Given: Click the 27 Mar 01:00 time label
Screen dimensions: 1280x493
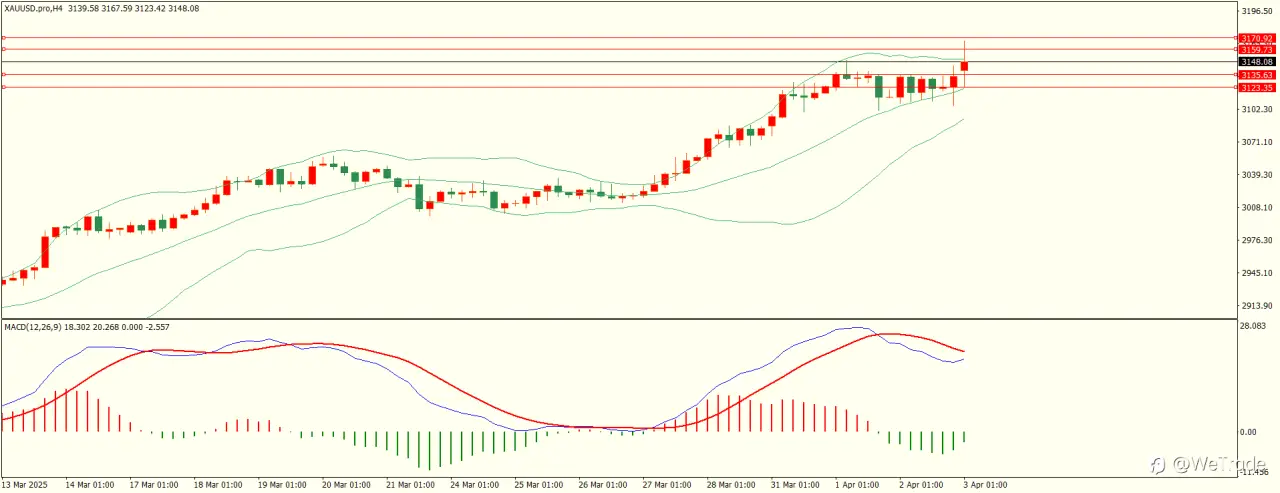Looking at the screenshot, I should click(x=667, y=485).
